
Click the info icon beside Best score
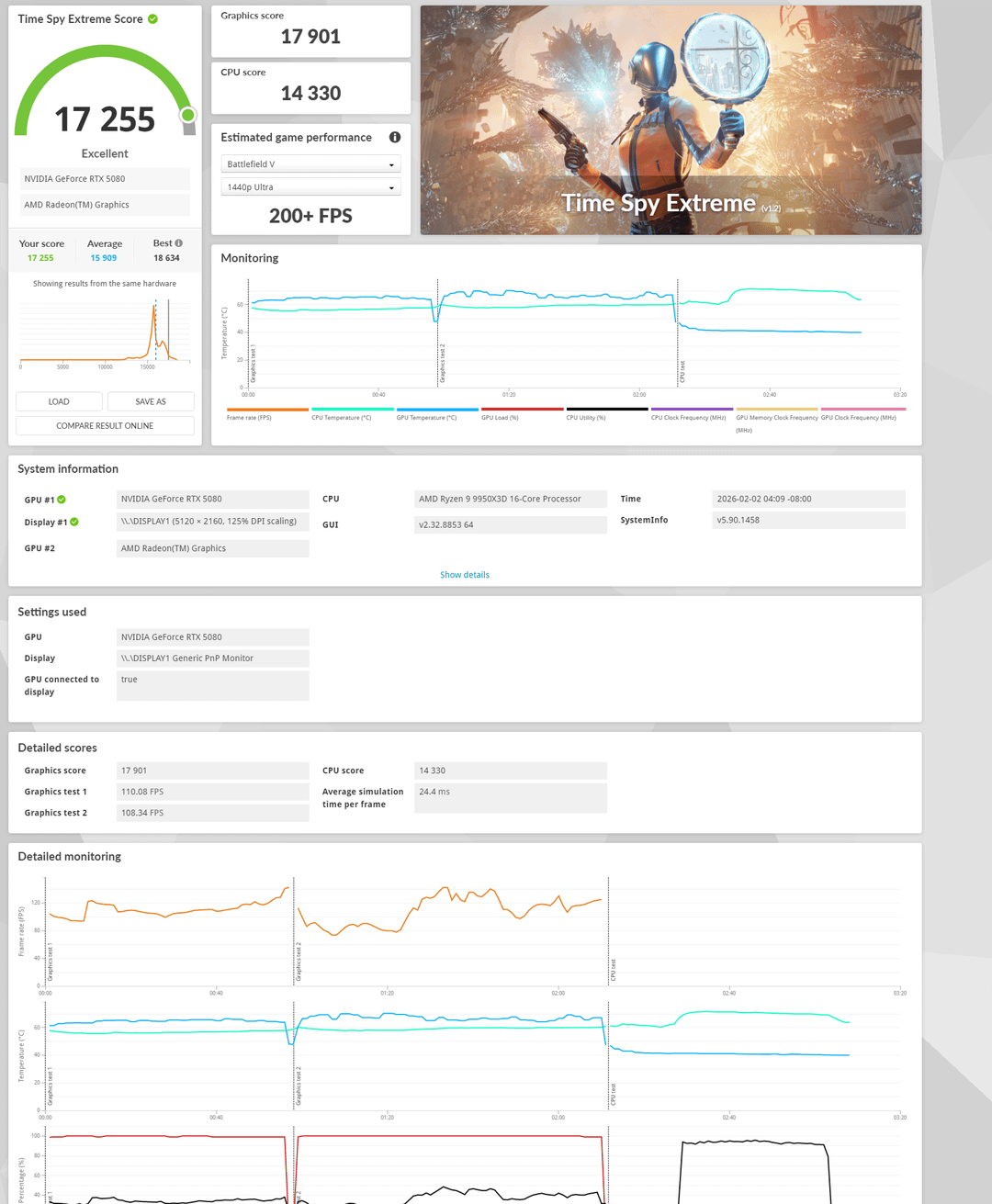pos(179,243)
